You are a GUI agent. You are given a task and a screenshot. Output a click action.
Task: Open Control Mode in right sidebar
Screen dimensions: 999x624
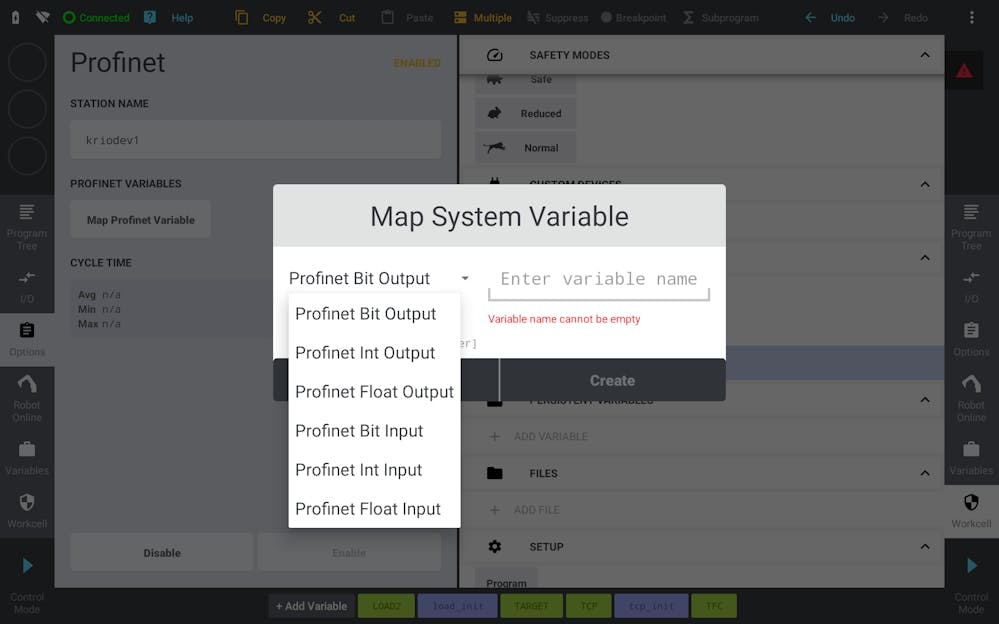(971, 584)
